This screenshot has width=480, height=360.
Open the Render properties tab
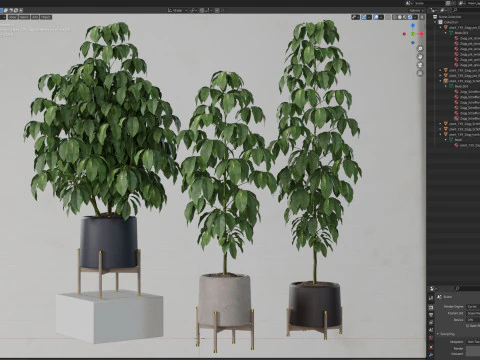pos(431,307)
